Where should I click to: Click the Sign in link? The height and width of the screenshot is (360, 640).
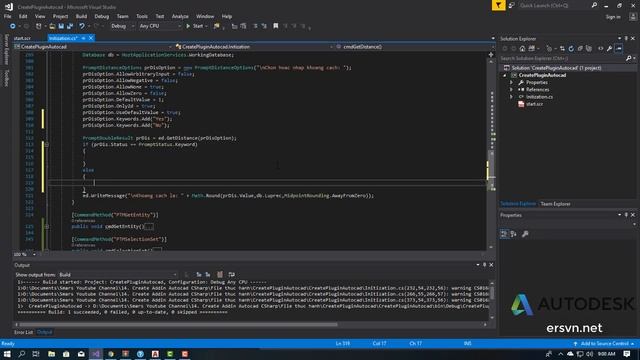(x=613, y=17)
